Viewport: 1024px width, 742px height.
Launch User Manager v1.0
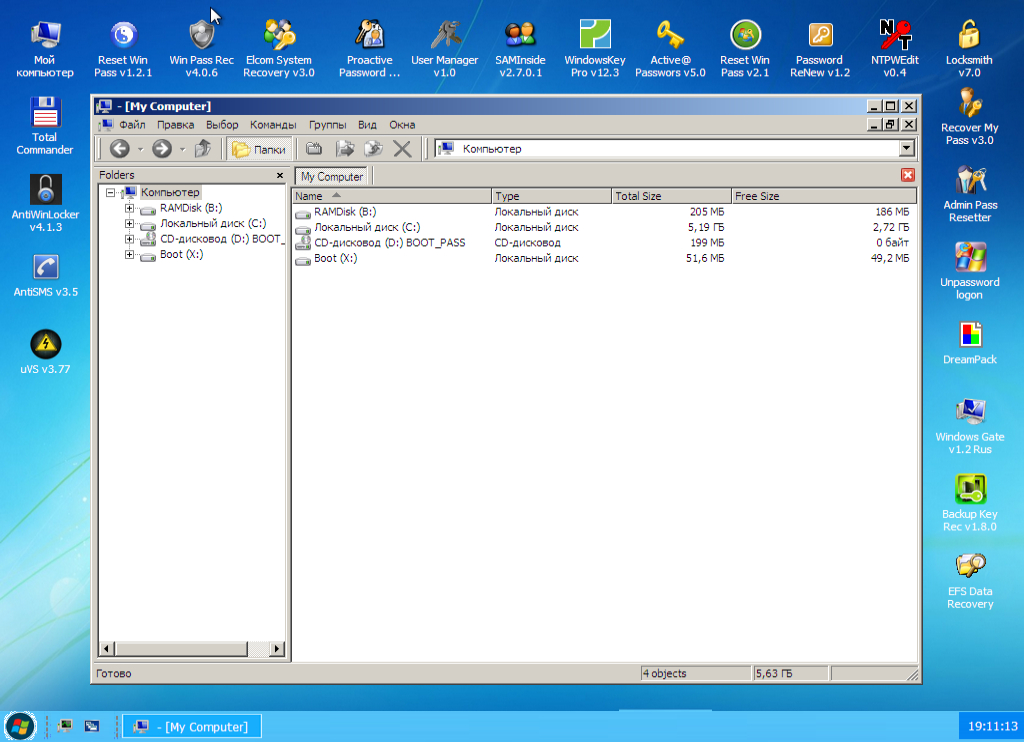tap(445, 48)
